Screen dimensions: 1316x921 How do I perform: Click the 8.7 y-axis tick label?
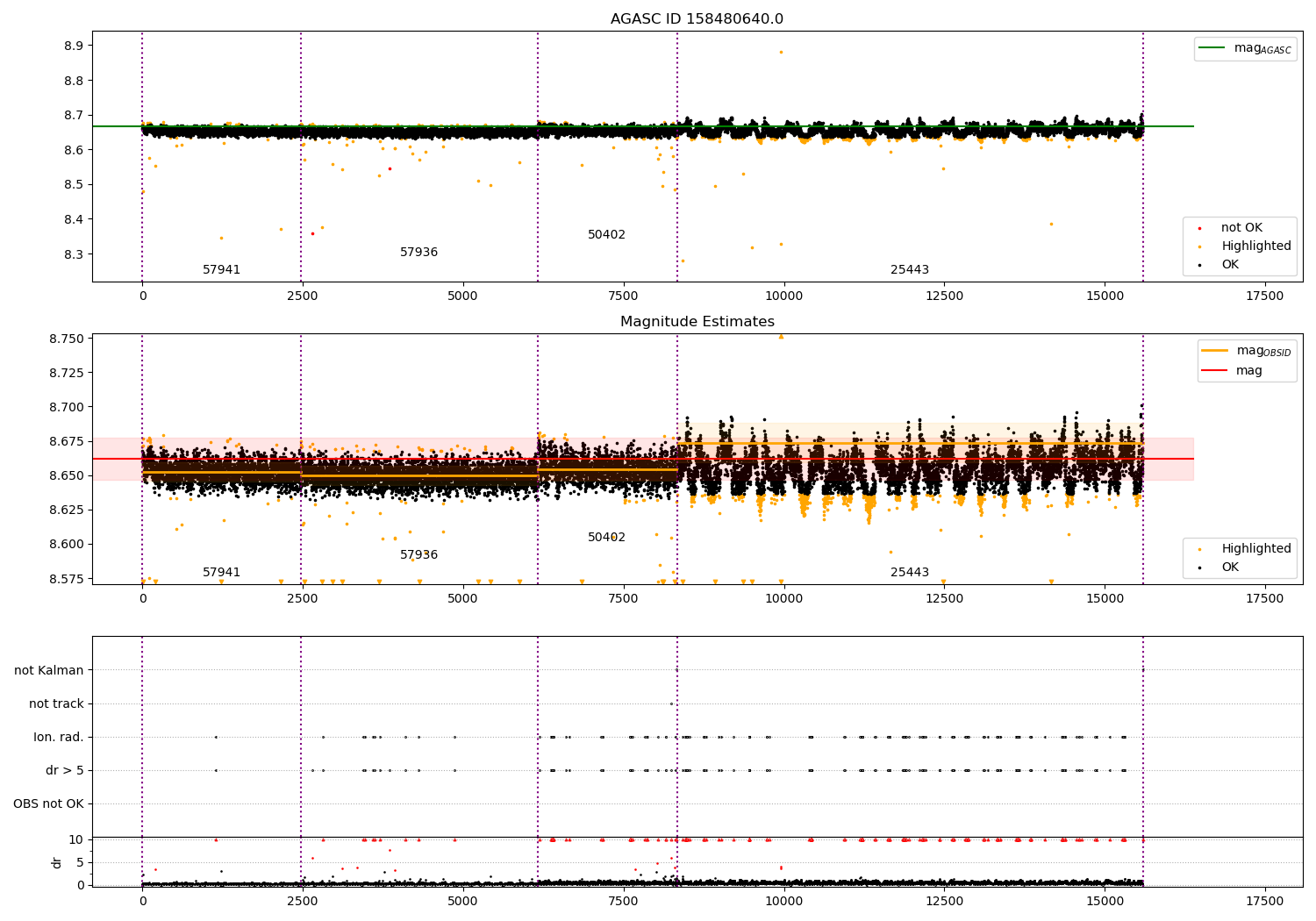(x=73, y=116)
